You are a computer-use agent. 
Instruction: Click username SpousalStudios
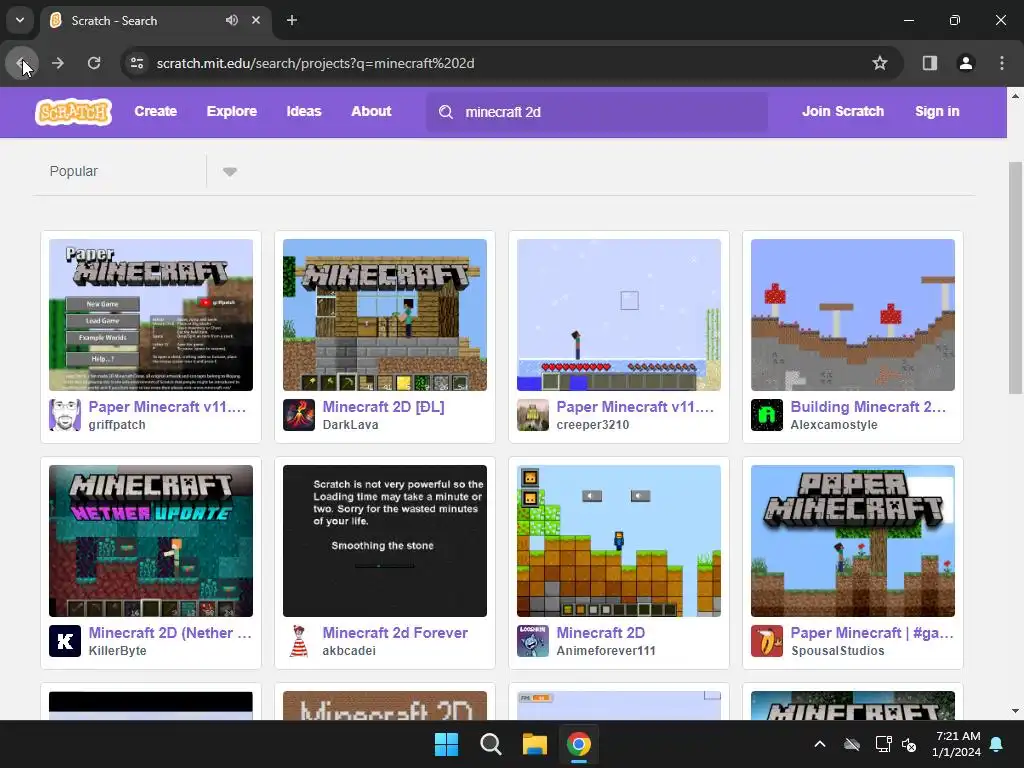[838, 650]
